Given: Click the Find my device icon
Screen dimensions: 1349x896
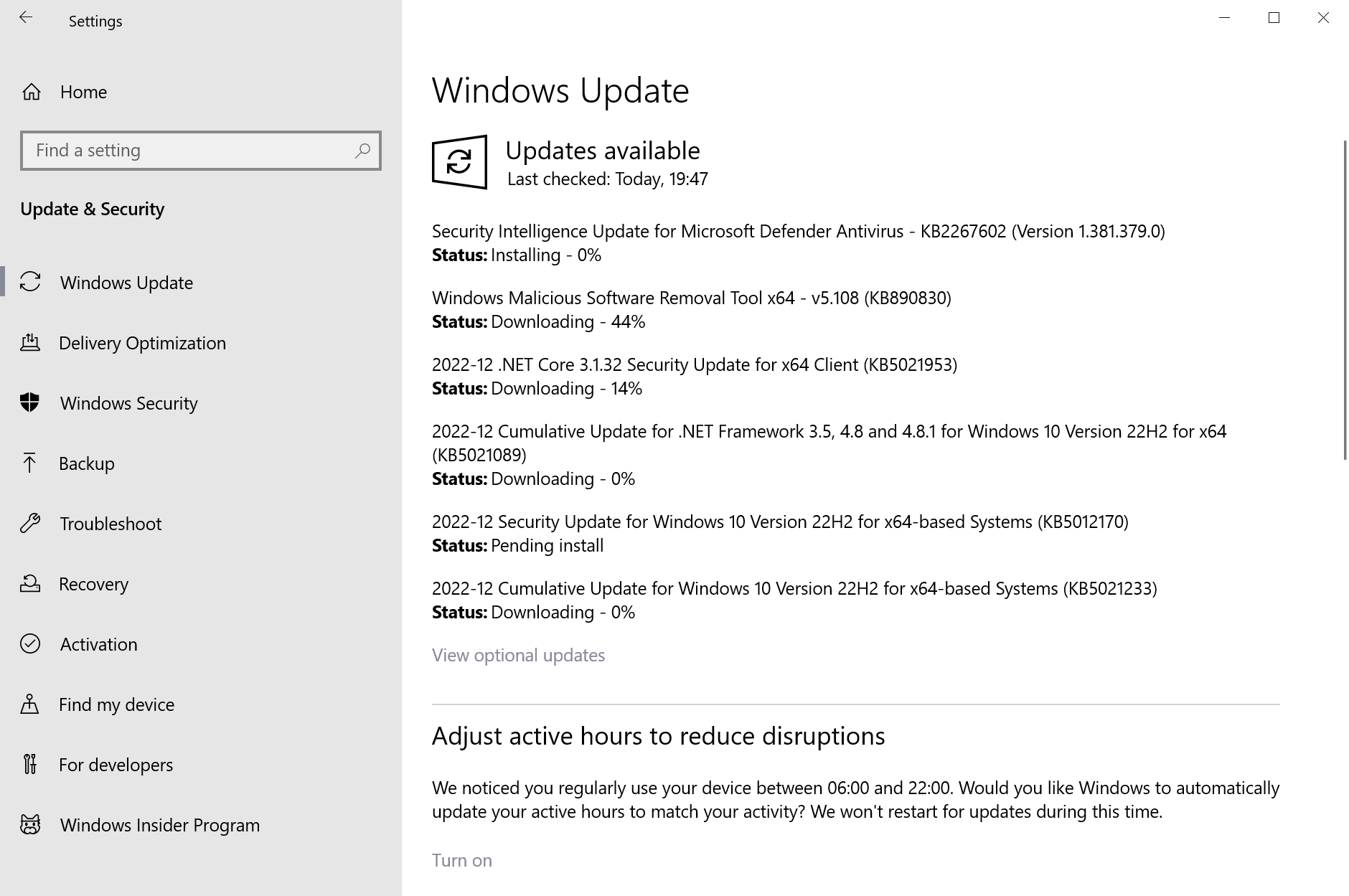Looking at the screenshot, I should (29, 704).
